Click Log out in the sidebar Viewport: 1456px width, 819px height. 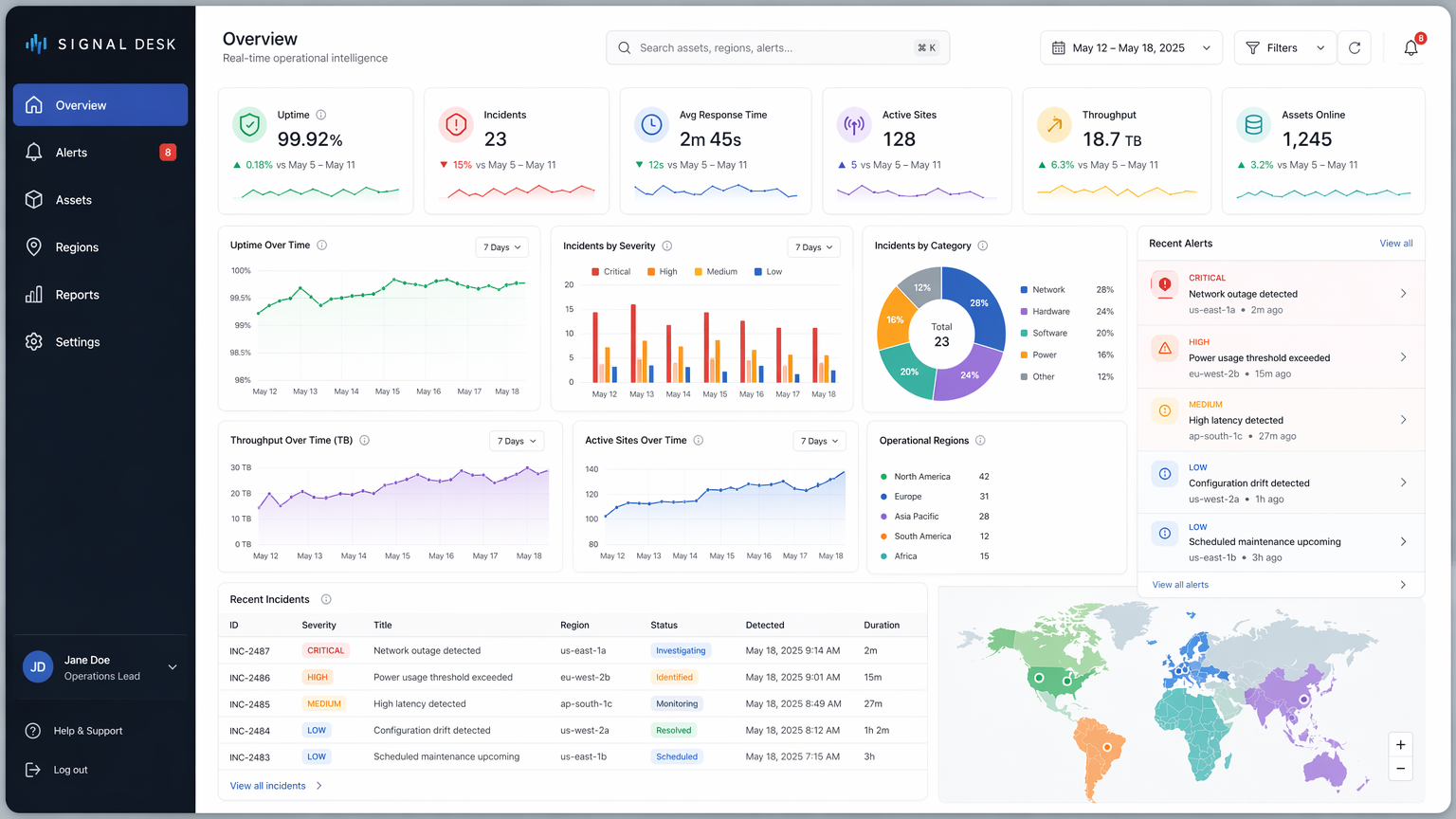(70, 770)
